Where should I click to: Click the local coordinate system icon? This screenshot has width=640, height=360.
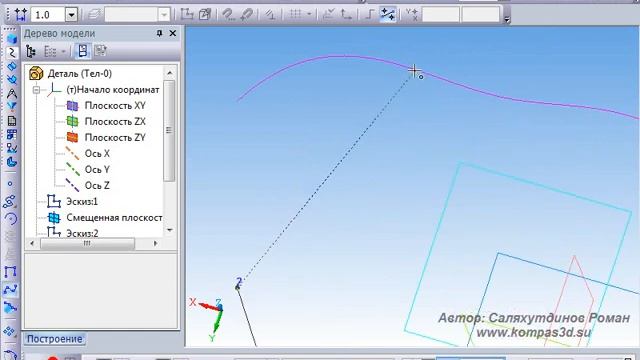[329, 15]
